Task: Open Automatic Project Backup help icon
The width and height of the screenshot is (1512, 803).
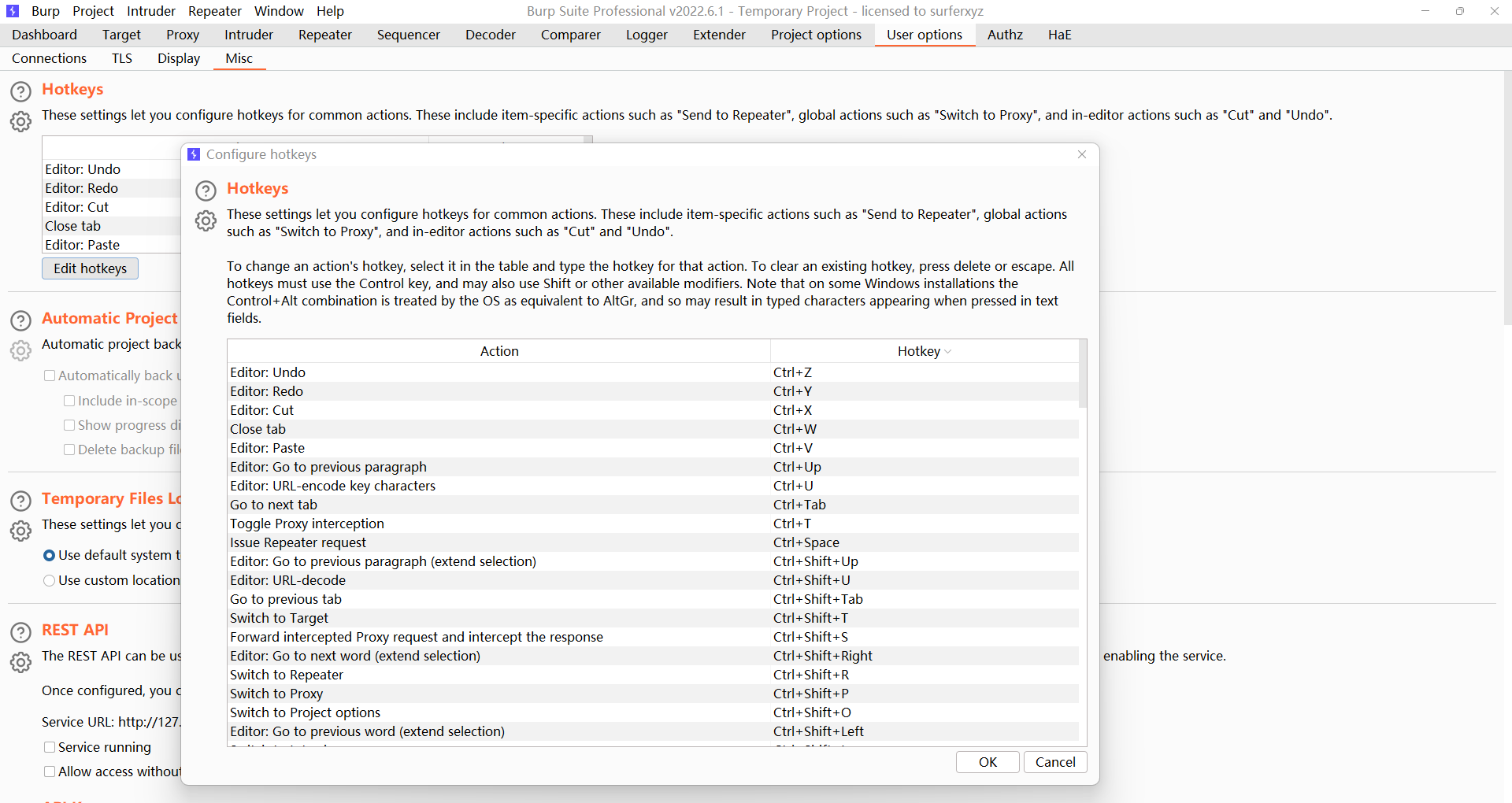Action: click(x=20, y=320)
